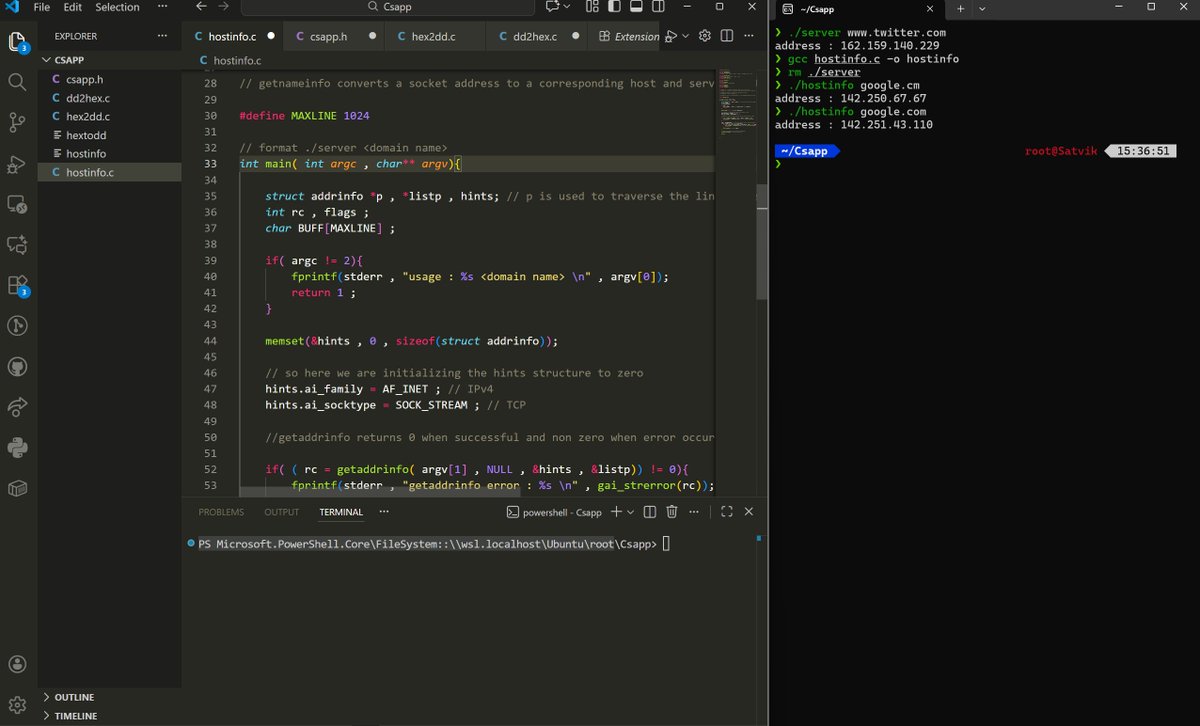Open the Live Share arrow icon
The height and width of the screenshot is (726, 1200).
click(17, 407)
